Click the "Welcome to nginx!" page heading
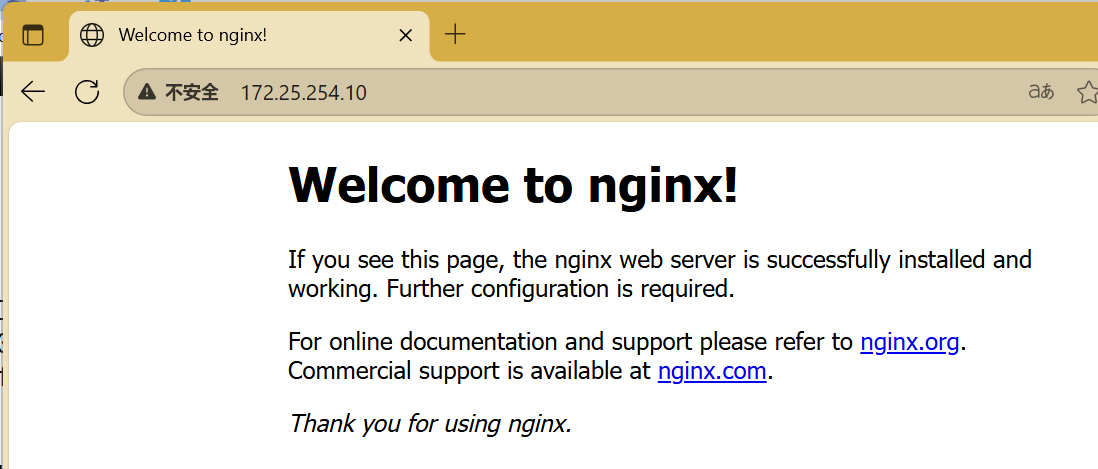 [x=513, y=184]
